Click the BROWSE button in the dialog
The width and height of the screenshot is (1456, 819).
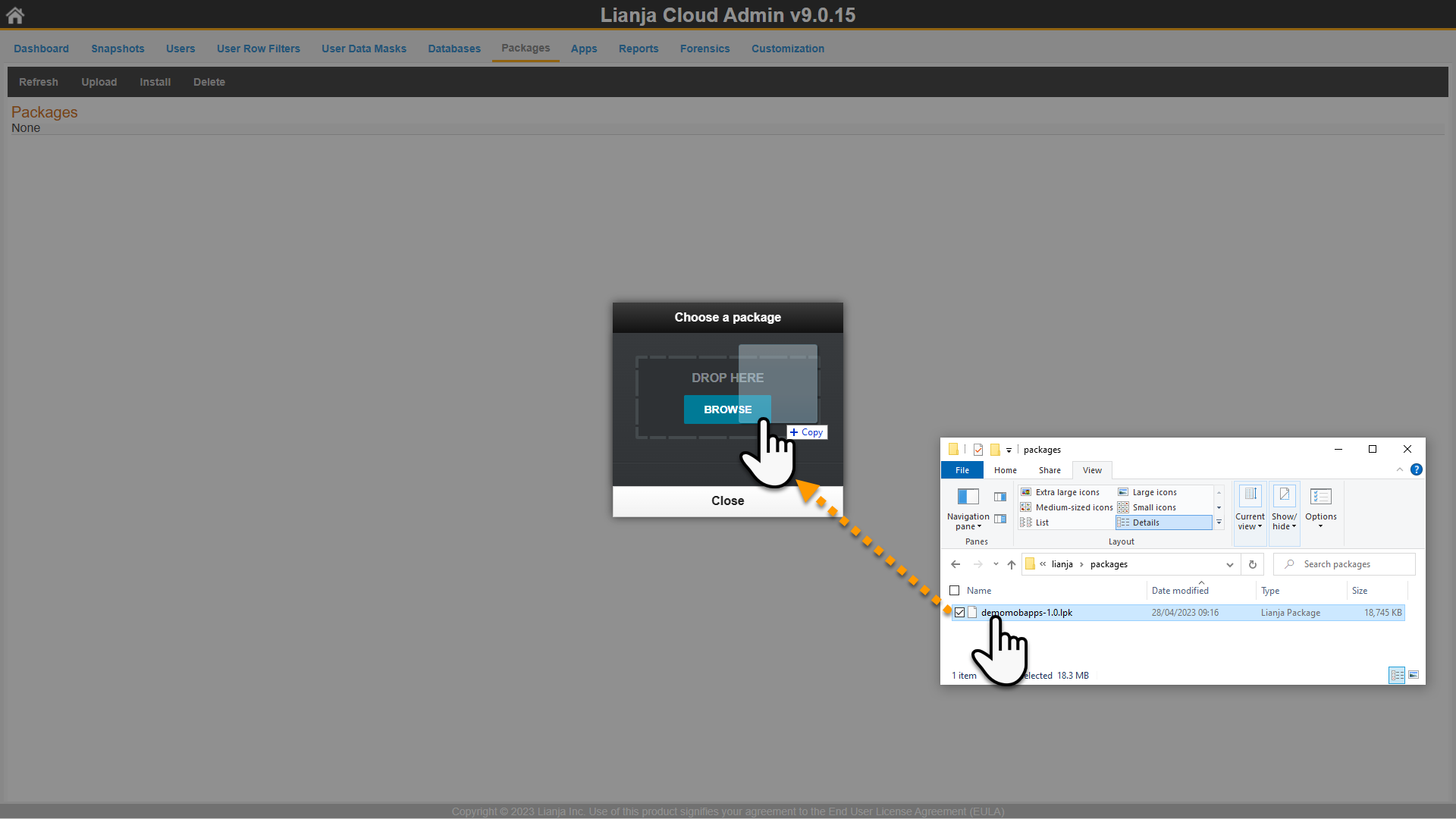(727, 409)
